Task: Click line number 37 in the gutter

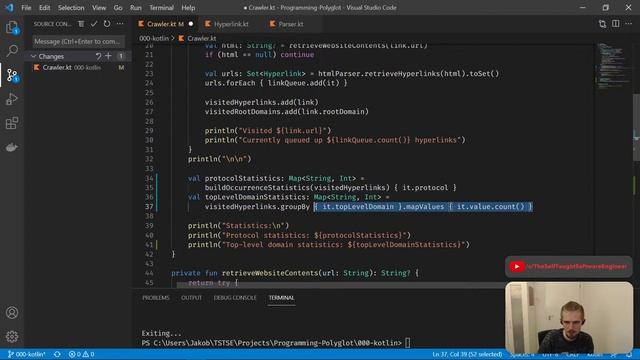Action: 149,207
